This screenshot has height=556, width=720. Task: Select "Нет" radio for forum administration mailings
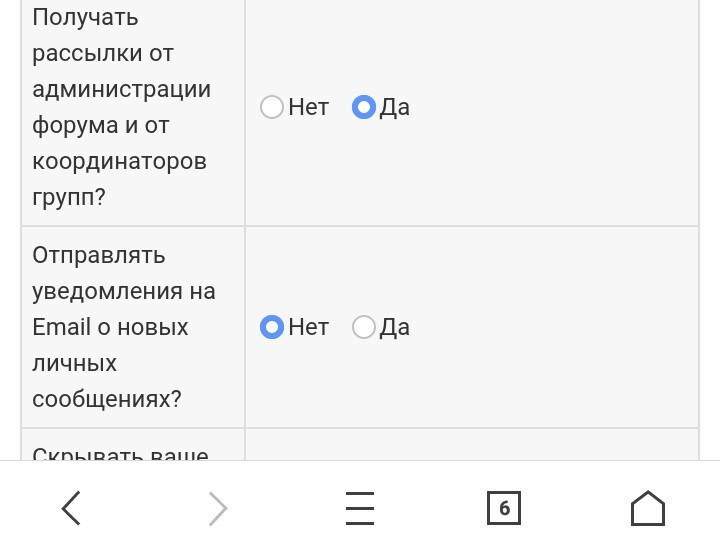(272, 107)
